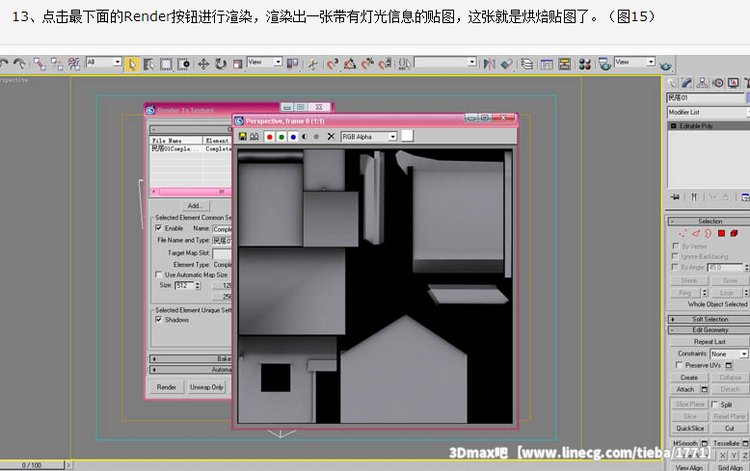Click the QuickSlice button
Screen dimensions: 750x471
point(690,428)
